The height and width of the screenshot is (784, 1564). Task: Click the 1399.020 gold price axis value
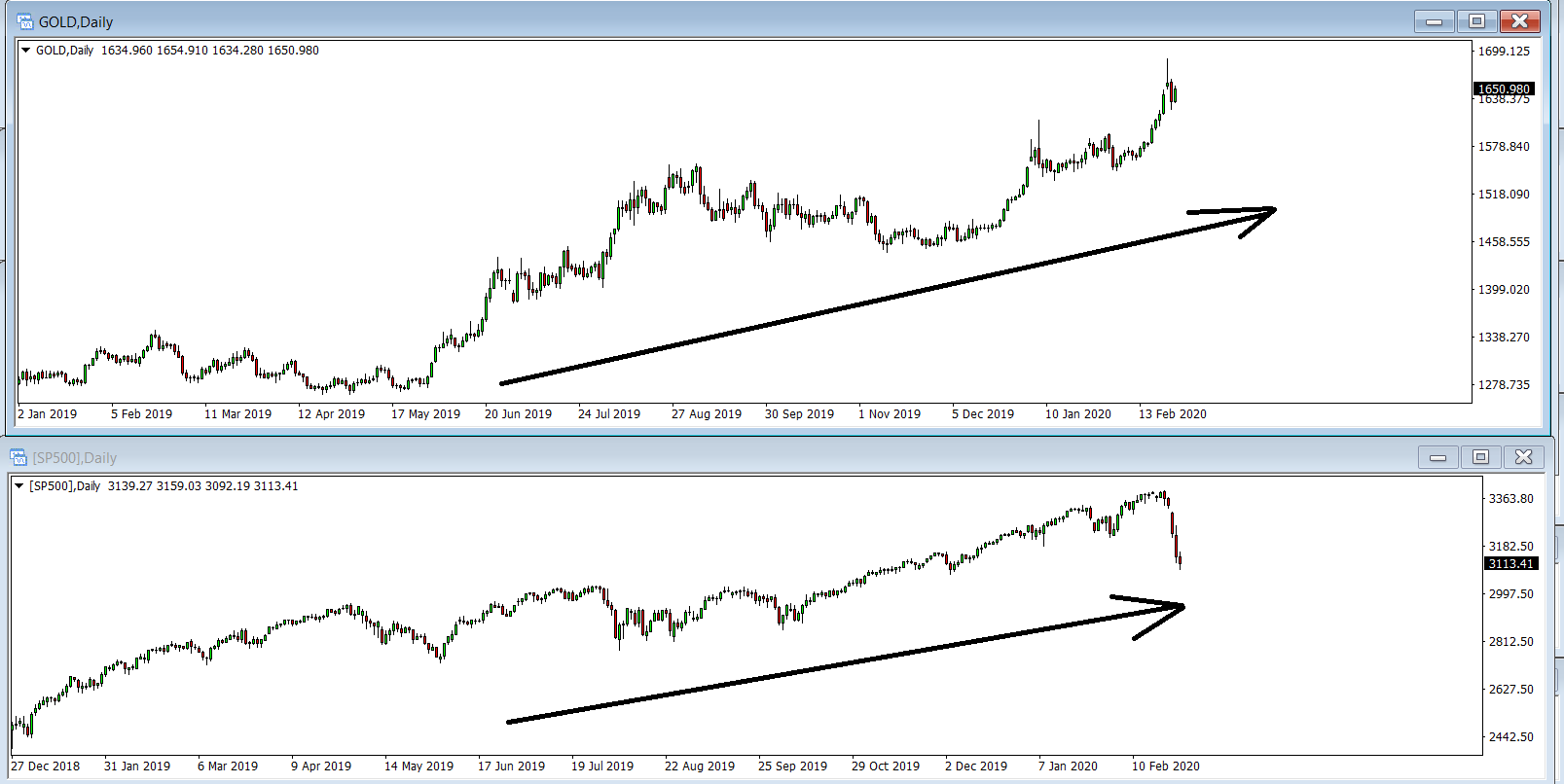(x=1504, y=290)
